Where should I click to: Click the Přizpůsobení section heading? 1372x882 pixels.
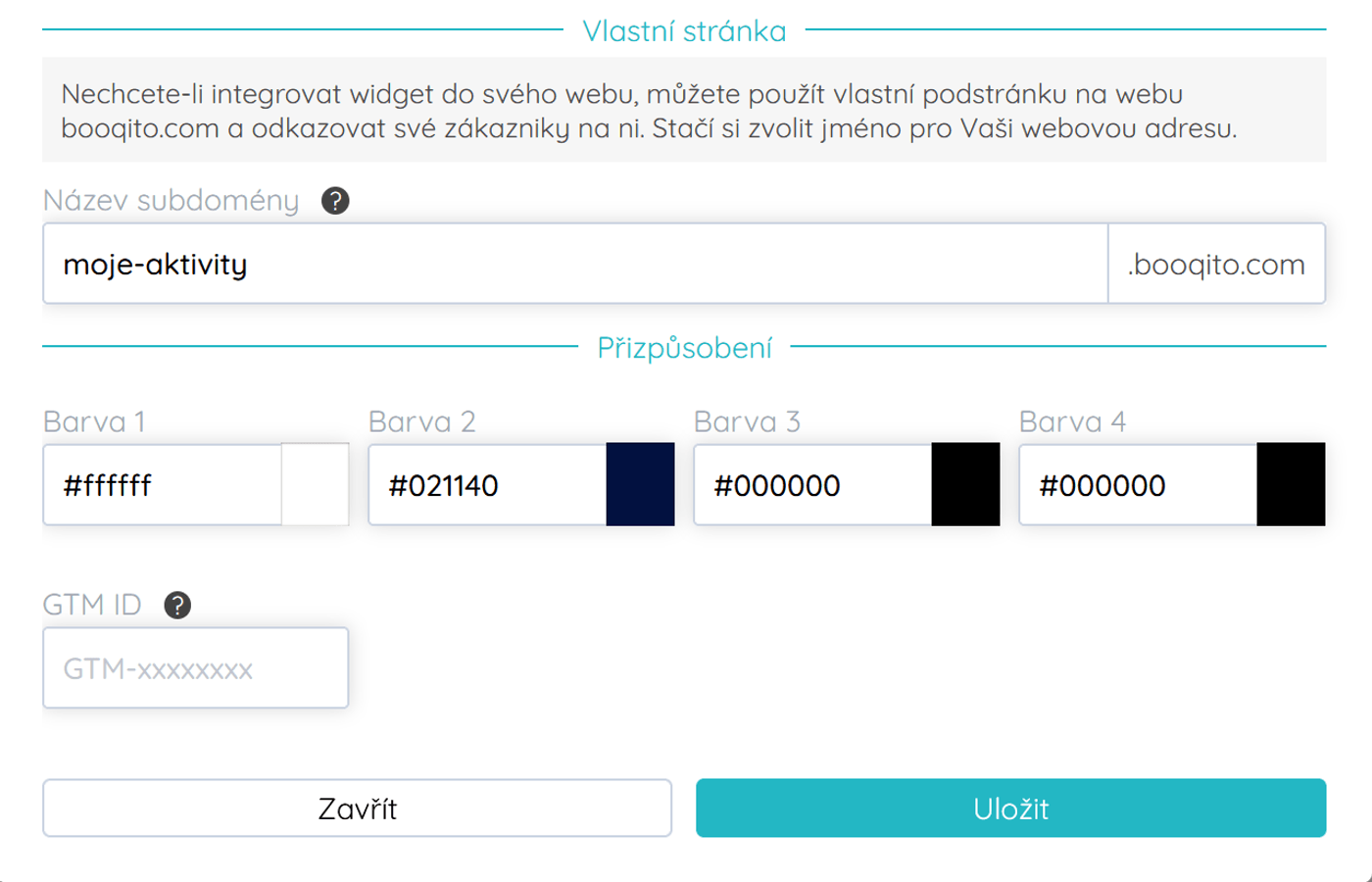[x=684, y=348]
